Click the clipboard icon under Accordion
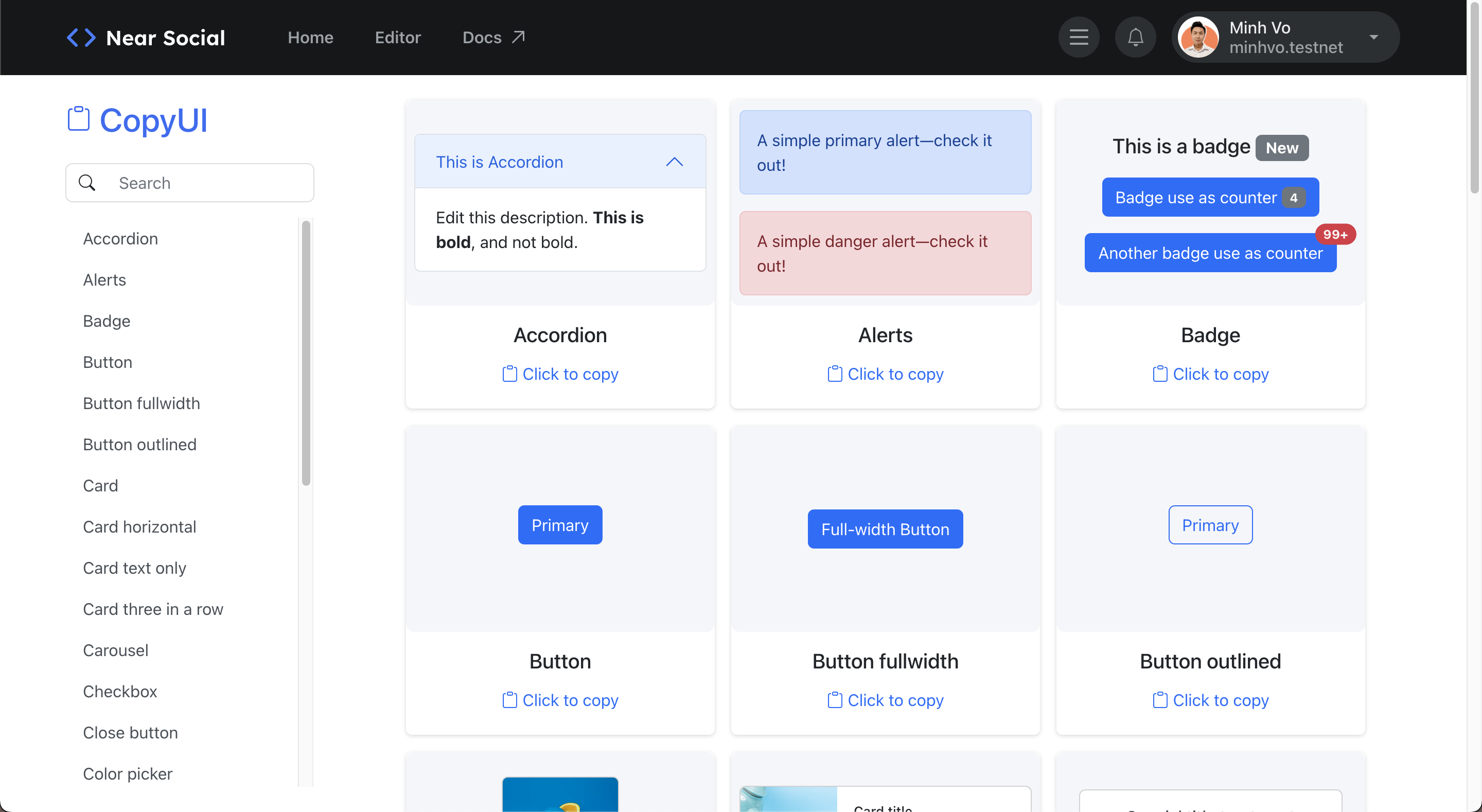 point(509,374)
